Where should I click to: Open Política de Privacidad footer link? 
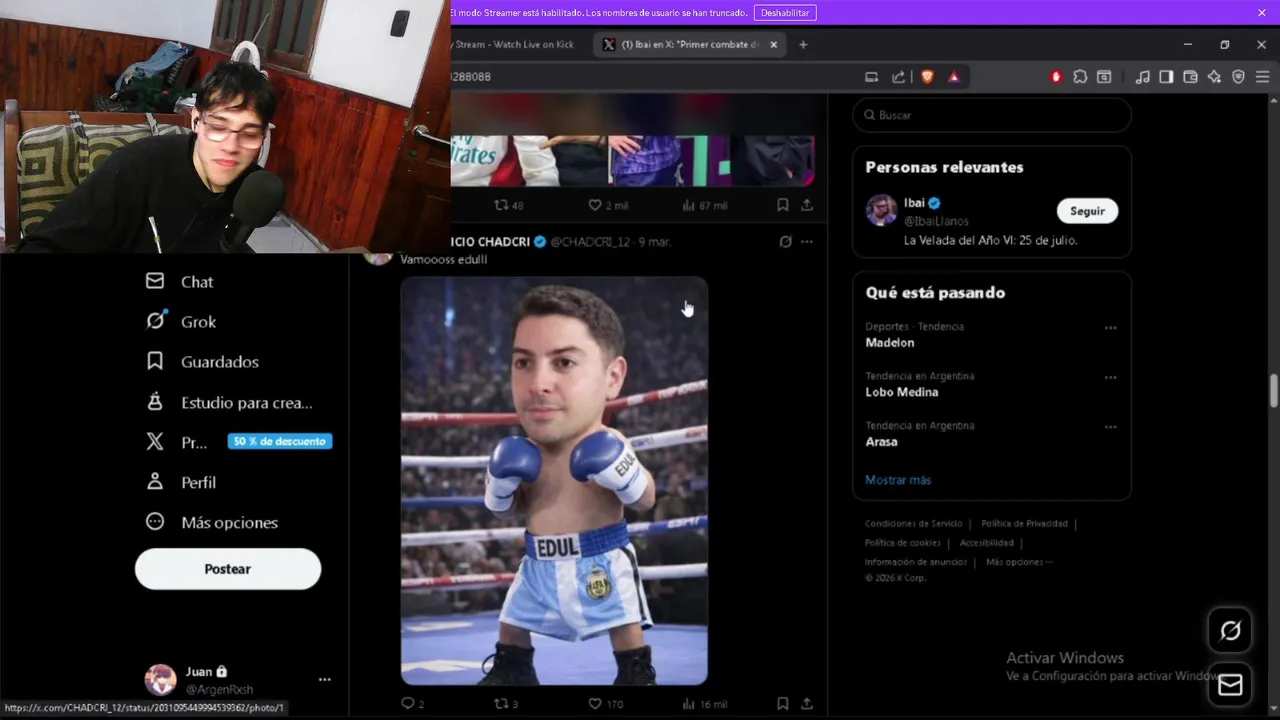(x=1024, y=524)
